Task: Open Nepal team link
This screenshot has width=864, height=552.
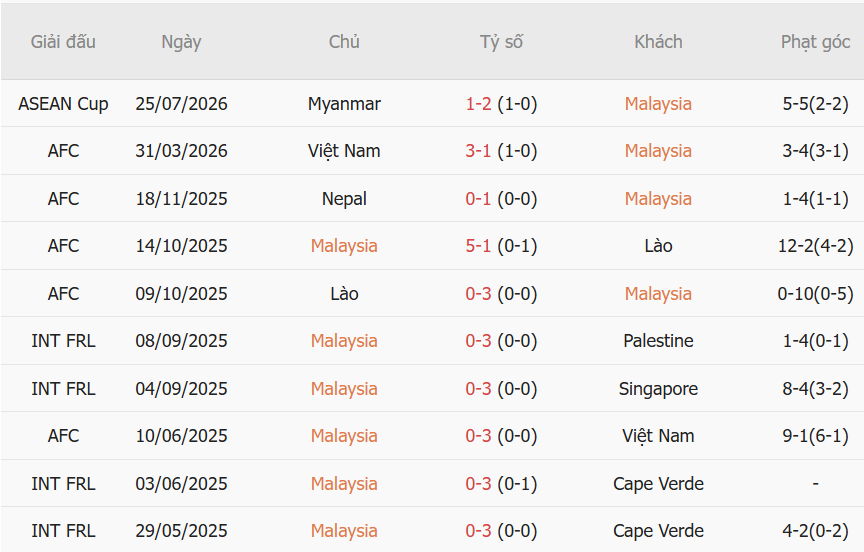Action: tap(344, 199)
